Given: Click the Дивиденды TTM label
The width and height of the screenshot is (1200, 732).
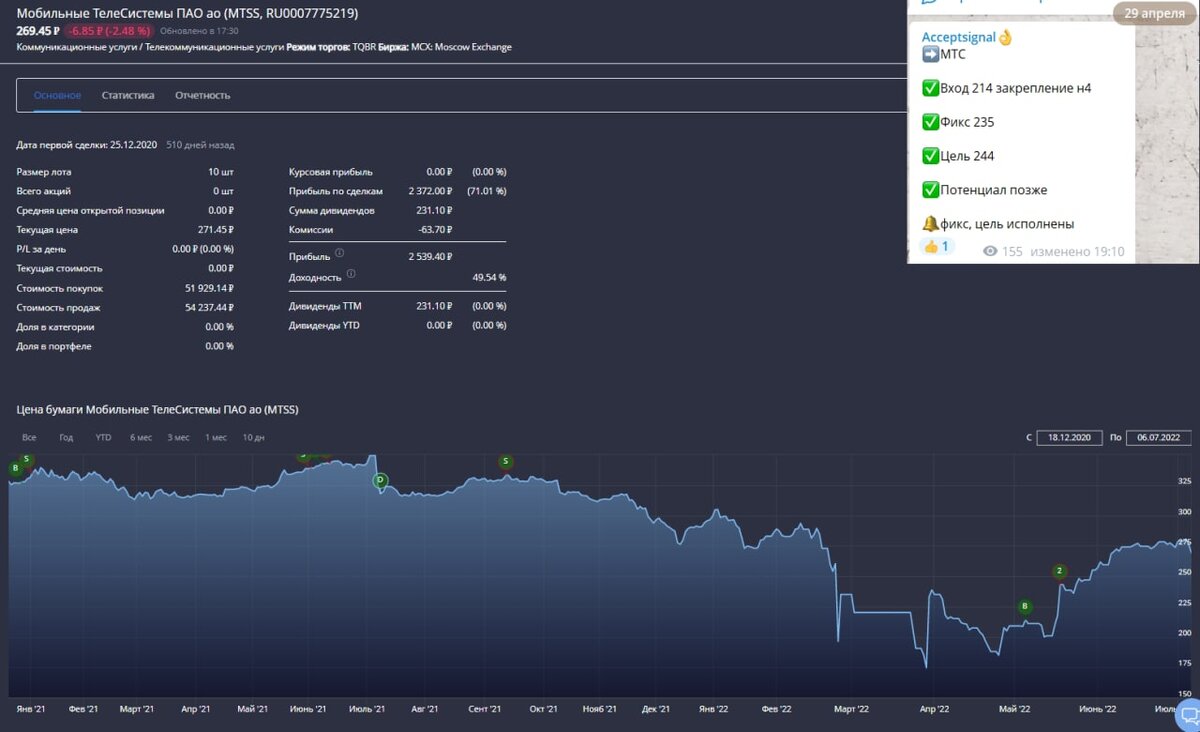Looking at the screenshot, I should tap(325, 305).
